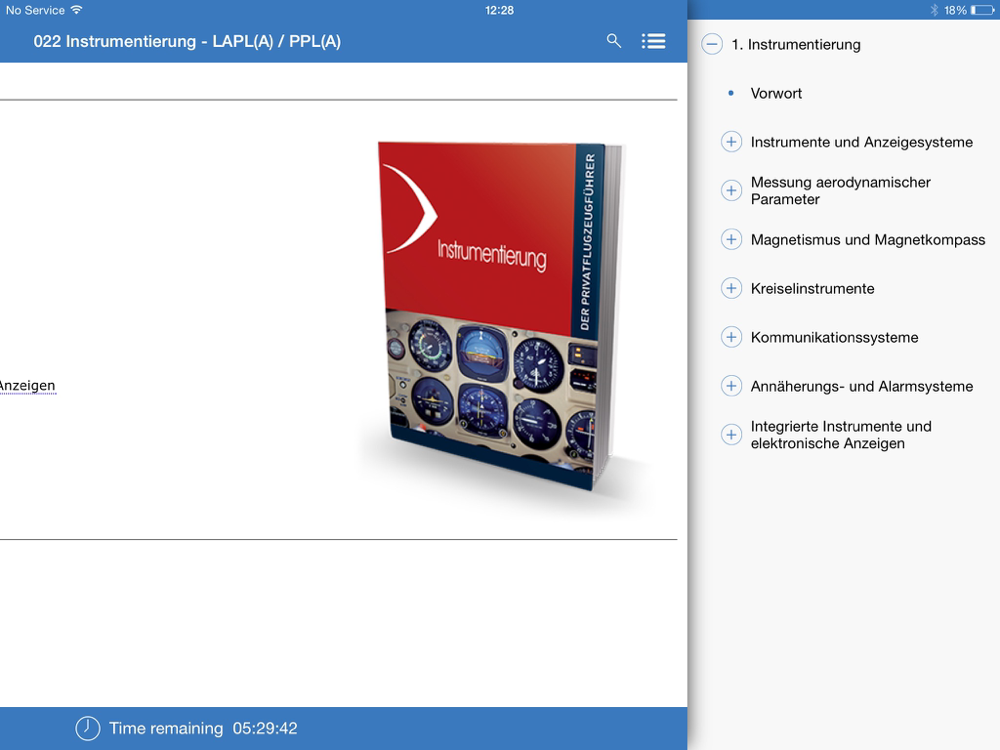Viewport: 1000px width, 750px height.
Task: Tap the clock icon beside Time remaining
Action: pos(88,728)
